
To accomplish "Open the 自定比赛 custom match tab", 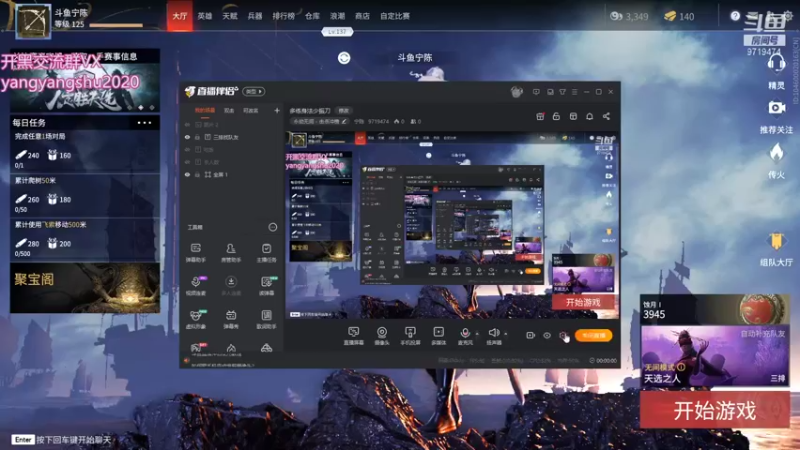I will tap(395, 16).
